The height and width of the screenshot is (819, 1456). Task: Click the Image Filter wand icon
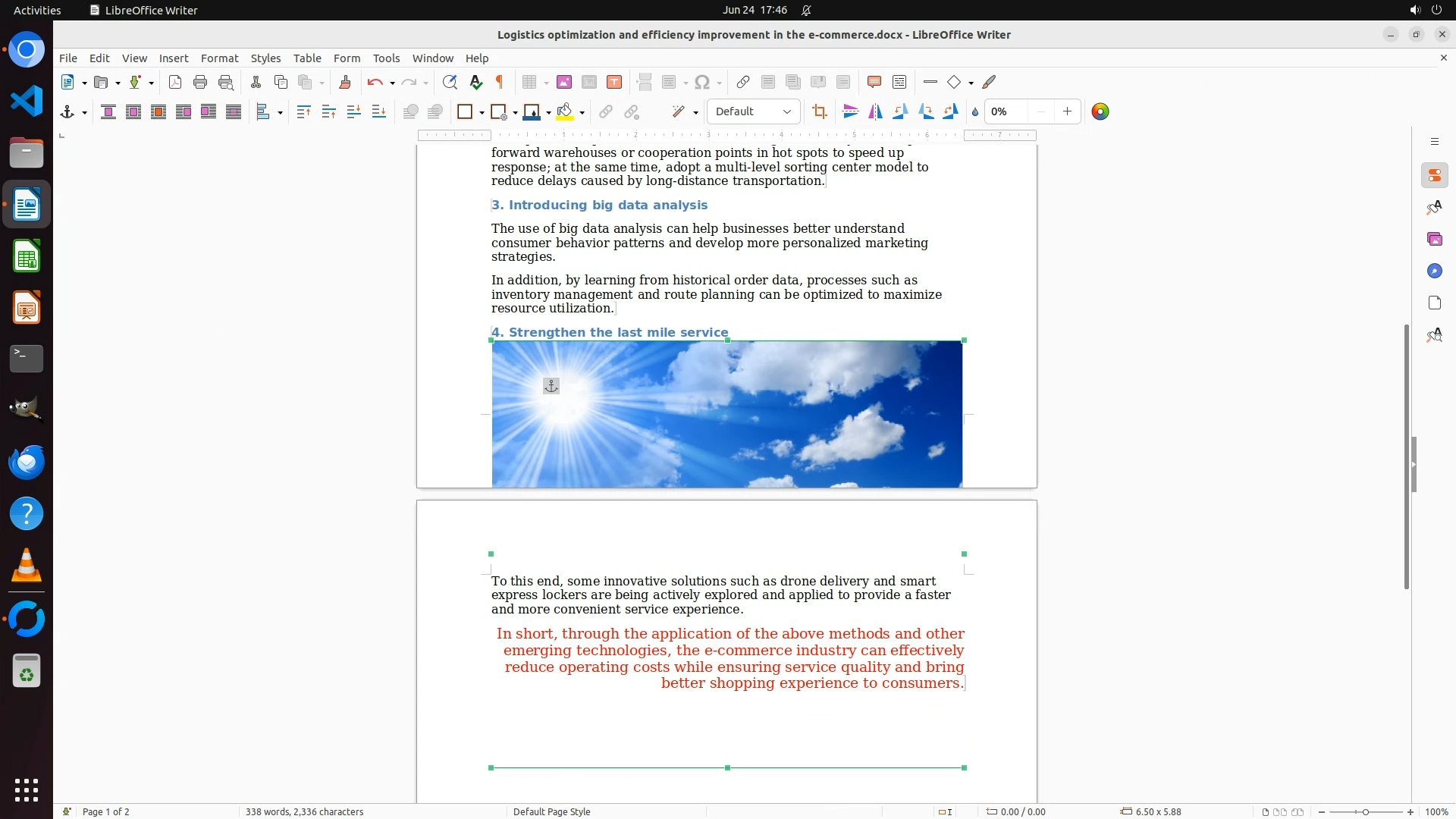click(679, 111)
